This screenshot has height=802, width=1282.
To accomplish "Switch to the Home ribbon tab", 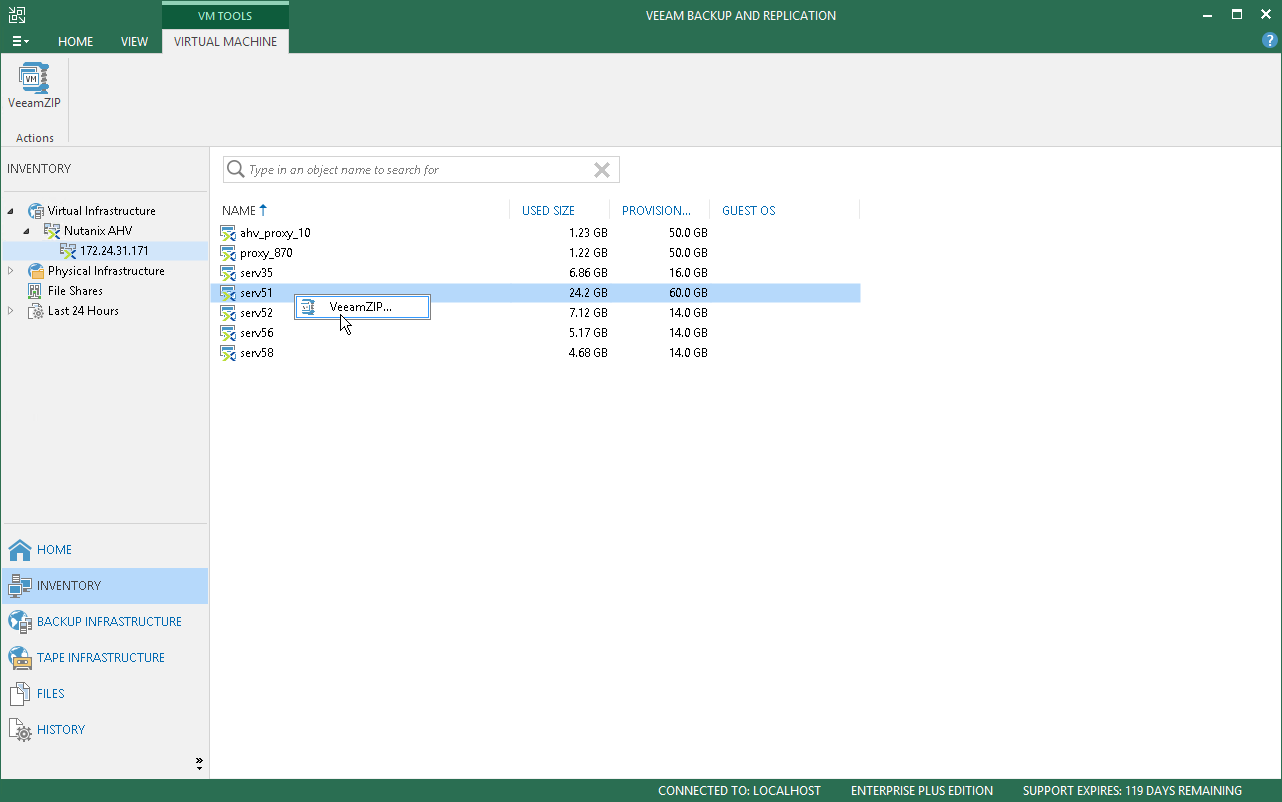I will [x=75, y=42].
